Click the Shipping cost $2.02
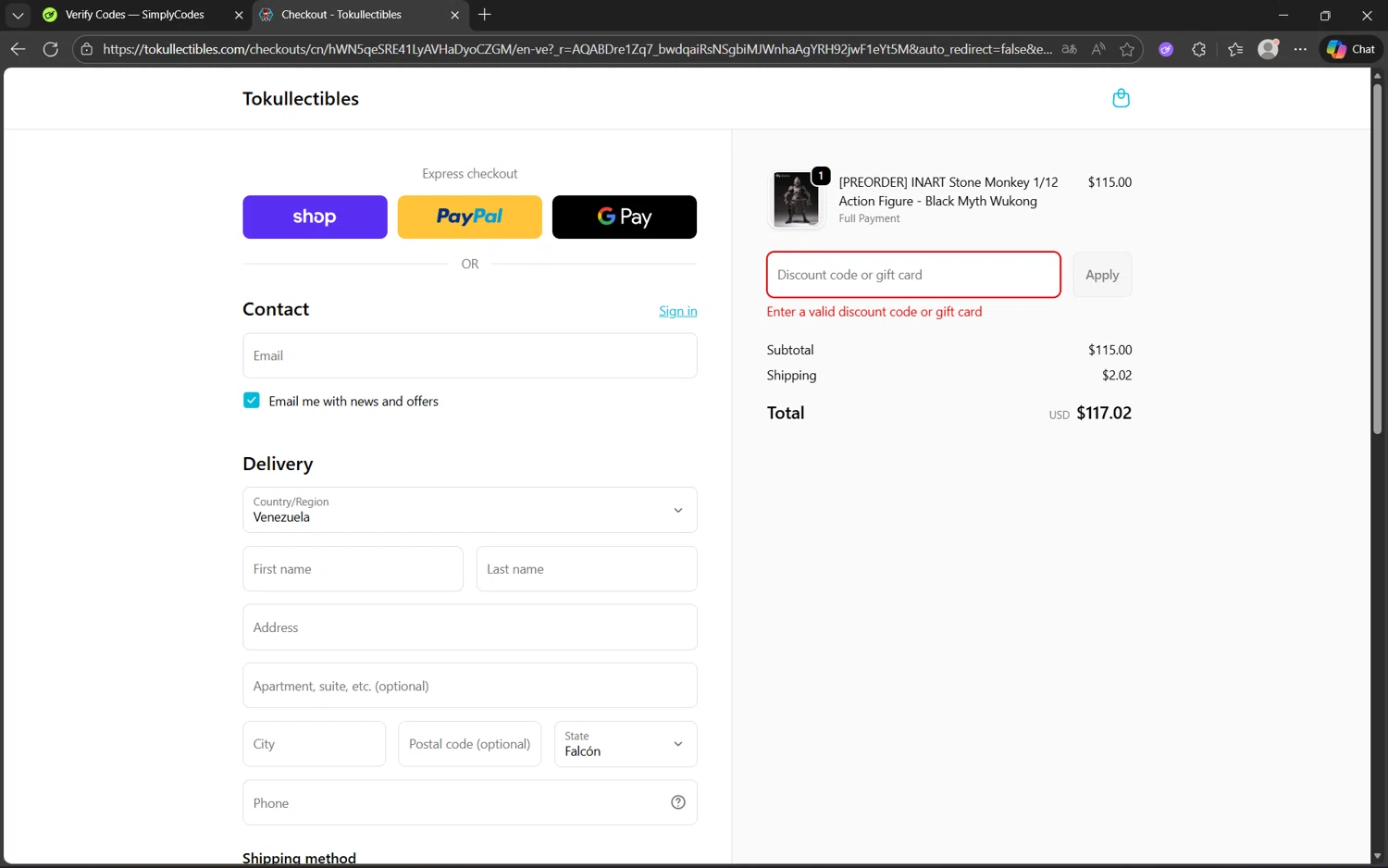The height and width of the screenshot is (868, 1388). tap(1117, 375)
